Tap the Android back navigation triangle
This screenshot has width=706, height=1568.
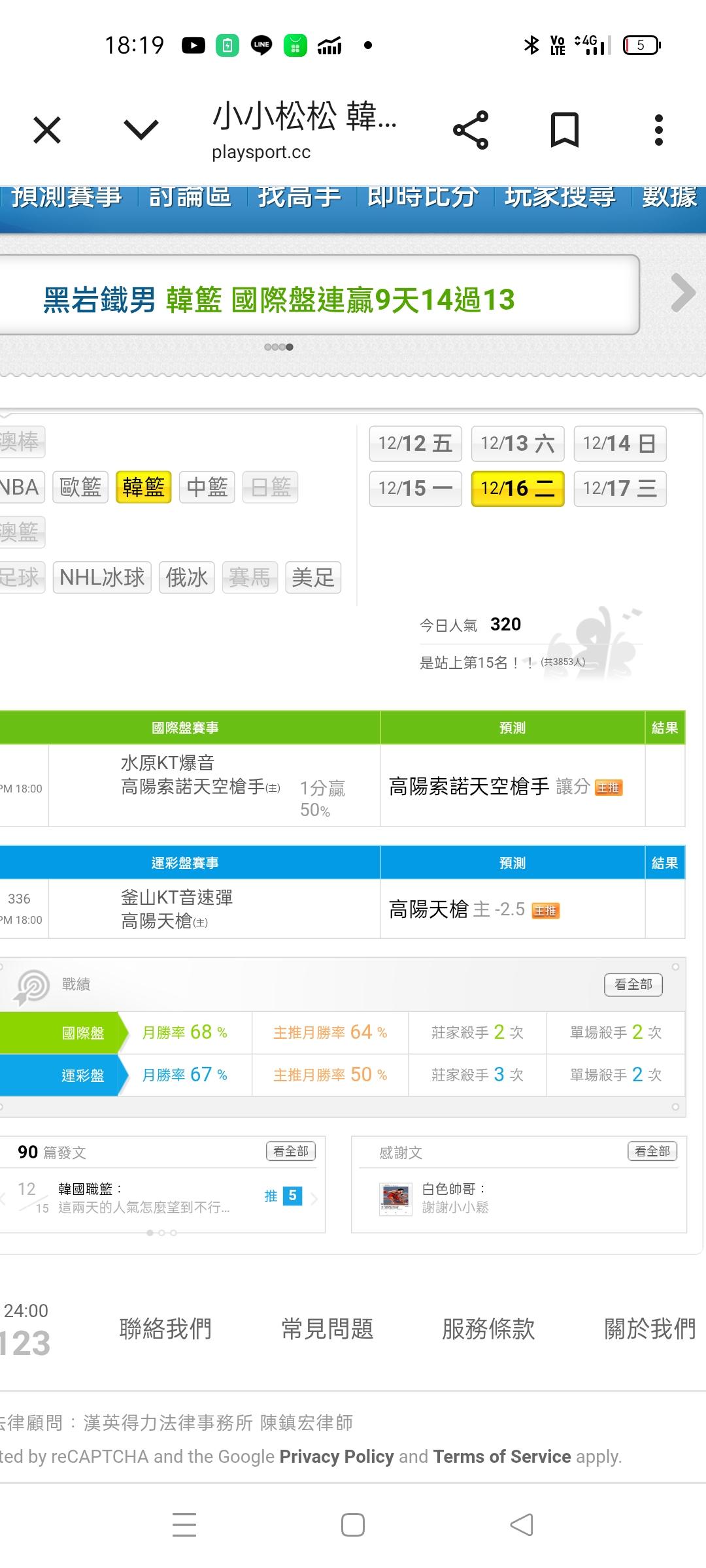click(522, 1525)
